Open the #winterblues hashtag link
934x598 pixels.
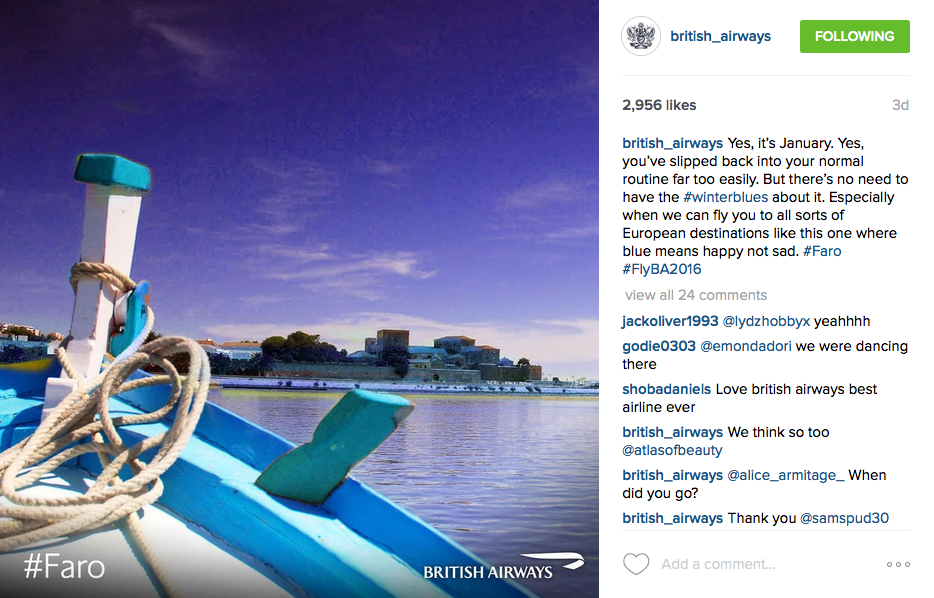pyautogui.click(x=725, y=197)
